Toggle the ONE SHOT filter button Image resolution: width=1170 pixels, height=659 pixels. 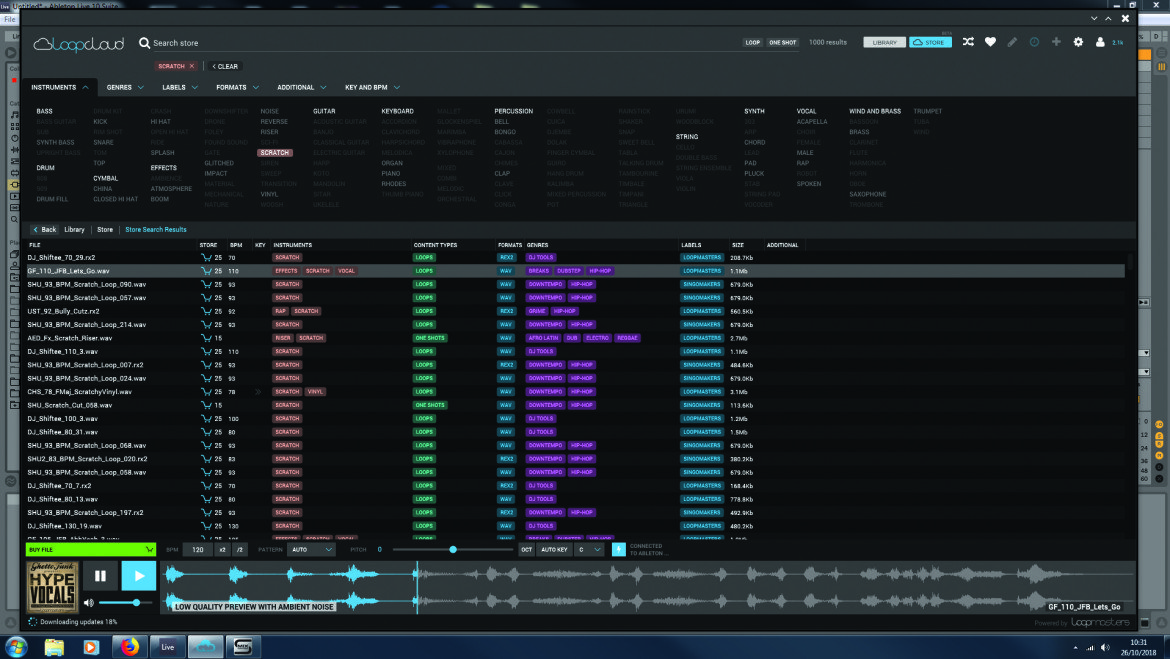click(x=783, y=43)
